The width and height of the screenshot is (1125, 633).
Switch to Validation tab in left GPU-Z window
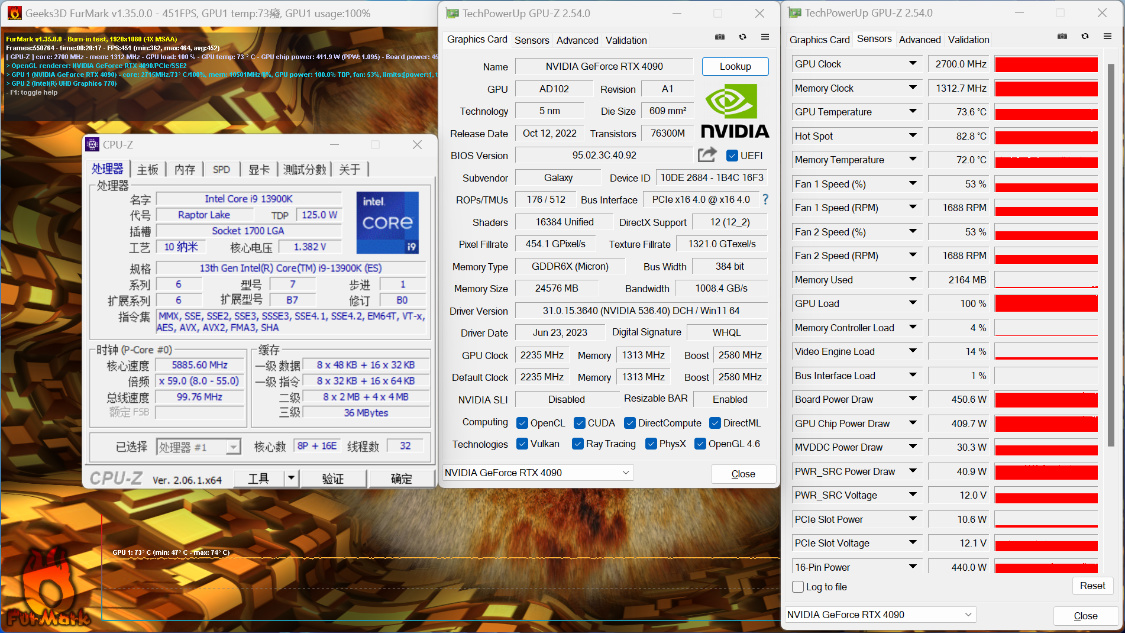tap(626, 40)
